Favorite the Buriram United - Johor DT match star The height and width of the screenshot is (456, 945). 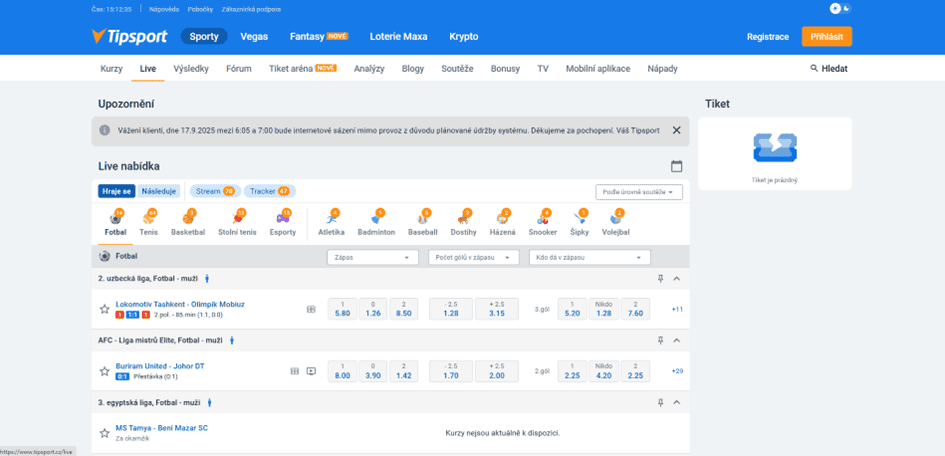point(104,371)
